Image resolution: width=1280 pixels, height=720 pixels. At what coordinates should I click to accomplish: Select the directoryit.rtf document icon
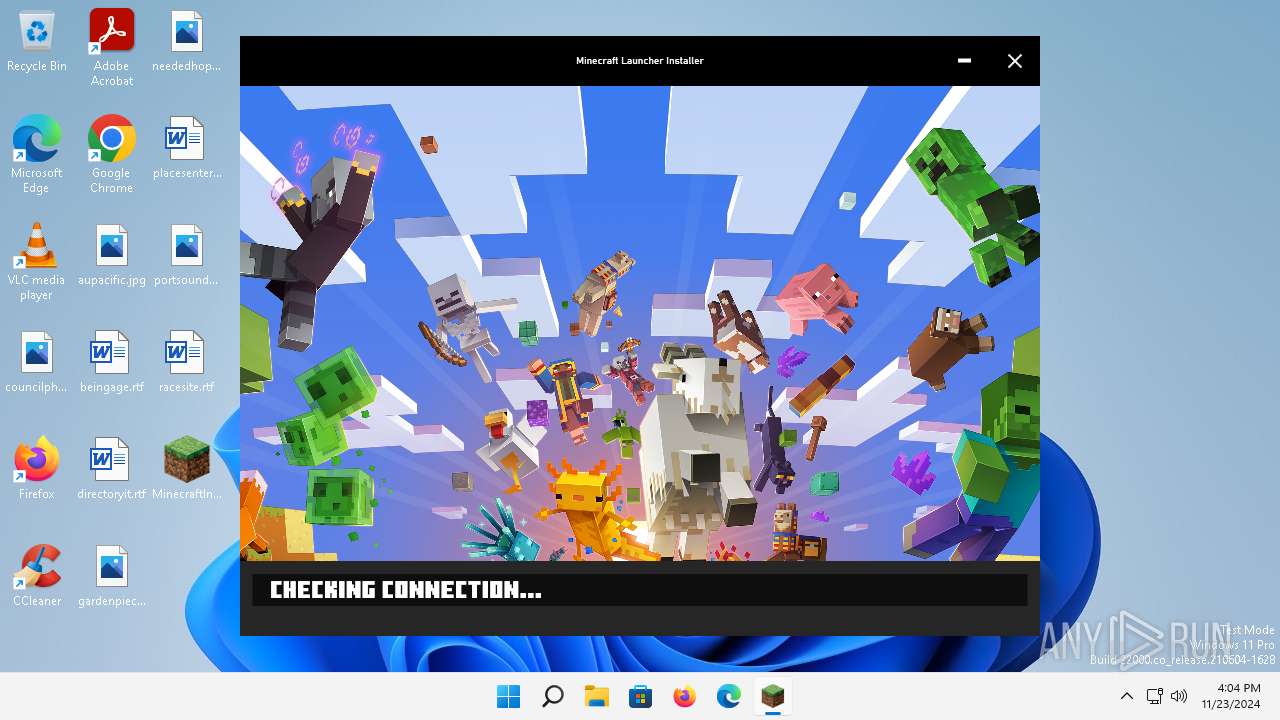(x=112, y=468)
